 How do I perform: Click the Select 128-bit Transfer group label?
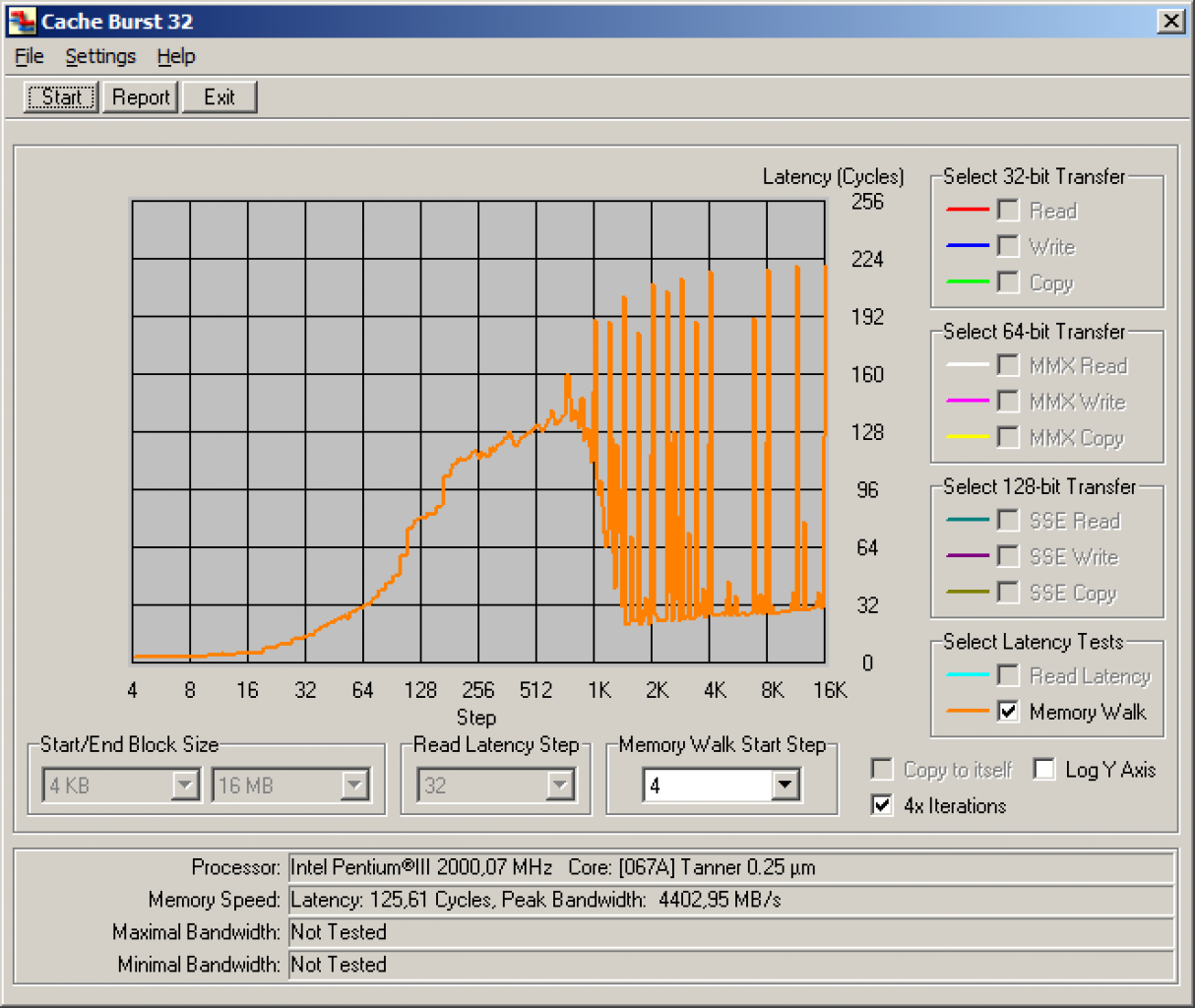click(x=1039, y=486)
